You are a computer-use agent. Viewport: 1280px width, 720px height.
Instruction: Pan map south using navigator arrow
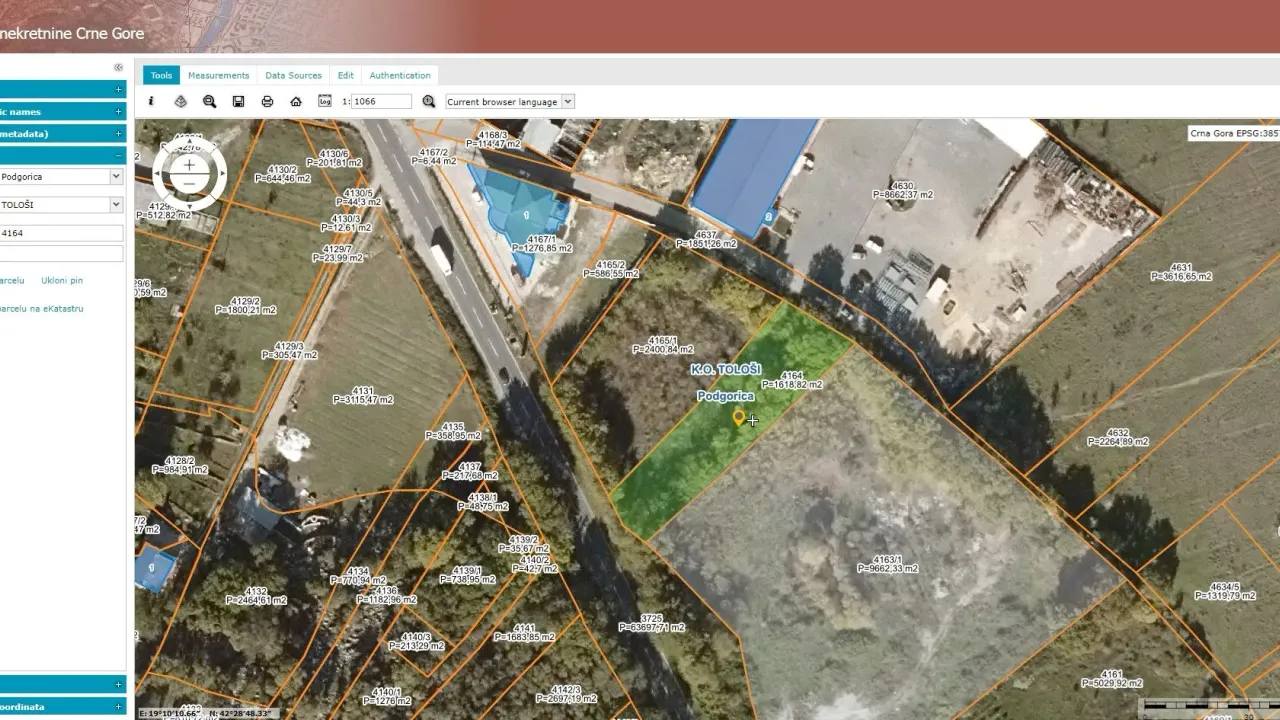pos(189,206)
